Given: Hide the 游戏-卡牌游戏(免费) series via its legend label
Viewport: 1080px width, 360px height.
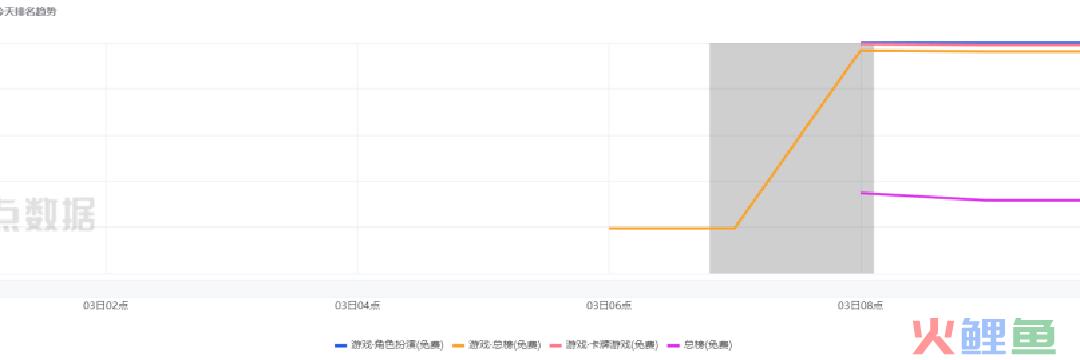Looking at the screenshot, I should 612,345.
